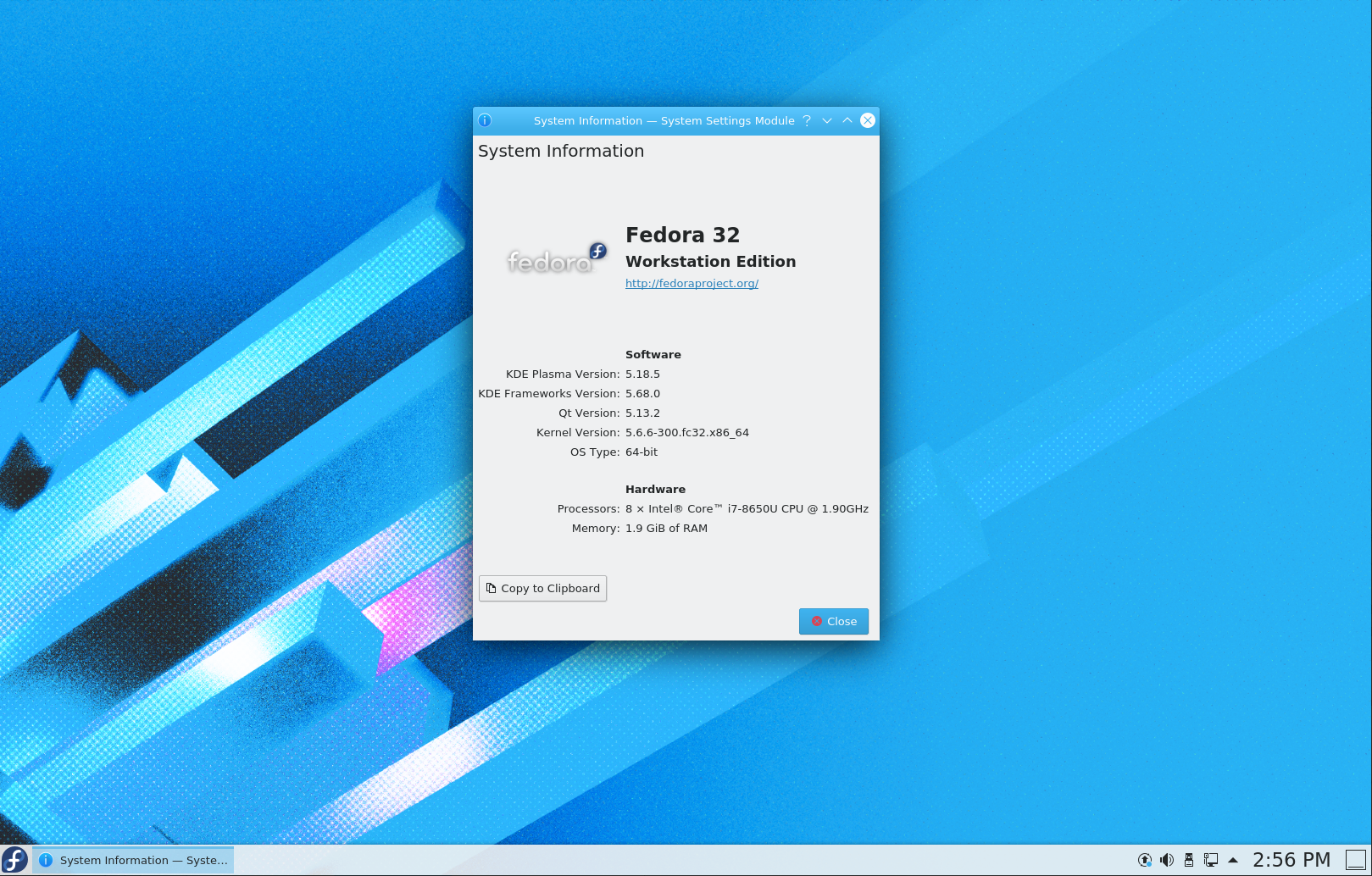This screenshot has height=876, width=1372.
Task: Click the info window menu icon in title bar
Action: click(485, 120)
